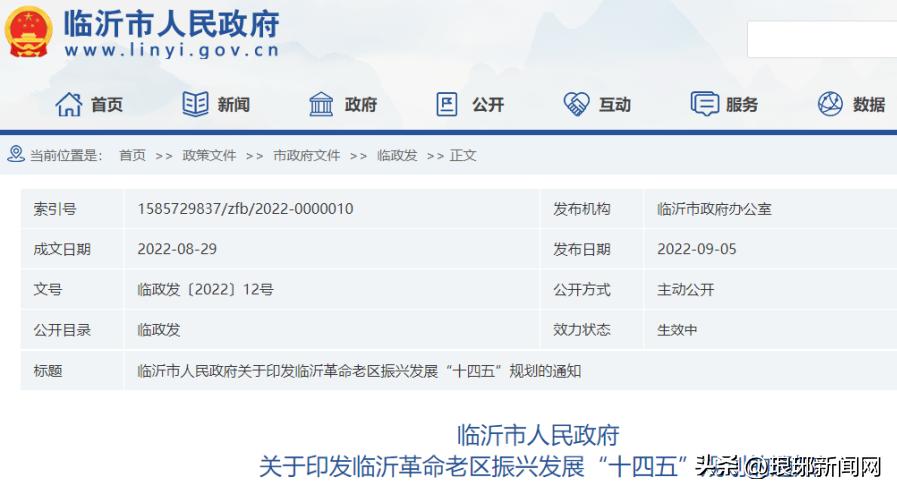Click the article heading 临沂市人民政府
This screenshot has height=492, width=897.
[538, 435]
